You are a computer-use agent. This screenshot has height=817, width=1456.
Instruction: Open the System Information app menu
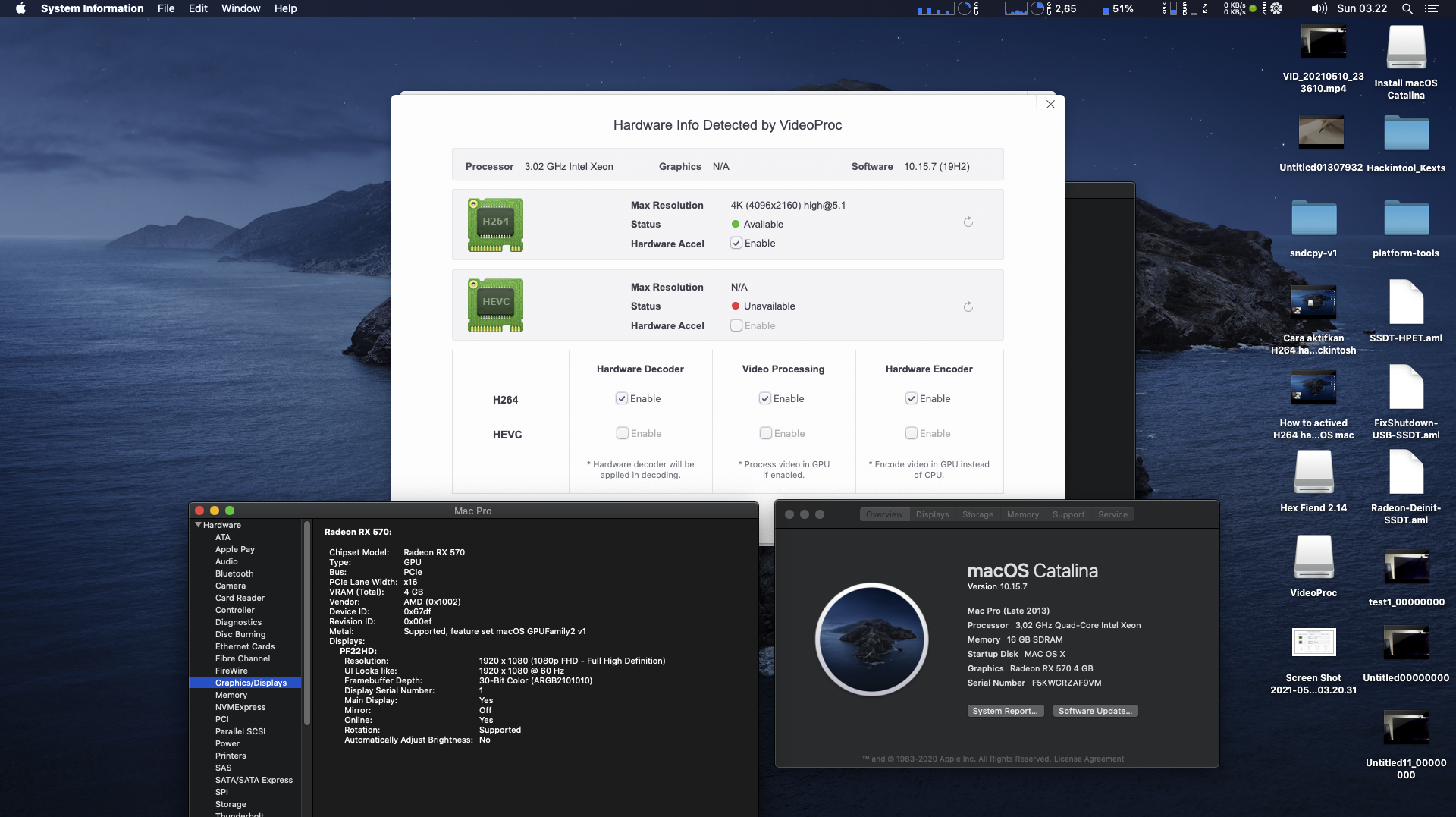point(92,8)
